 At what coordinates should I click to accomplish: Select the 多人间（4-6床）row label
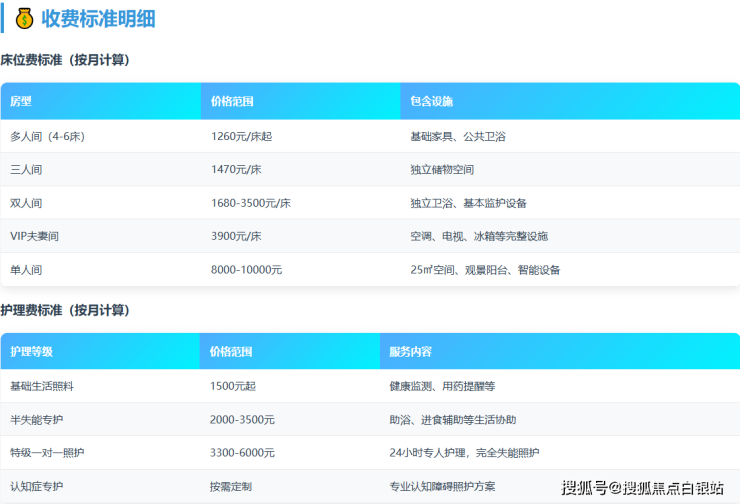coord(47,136)
